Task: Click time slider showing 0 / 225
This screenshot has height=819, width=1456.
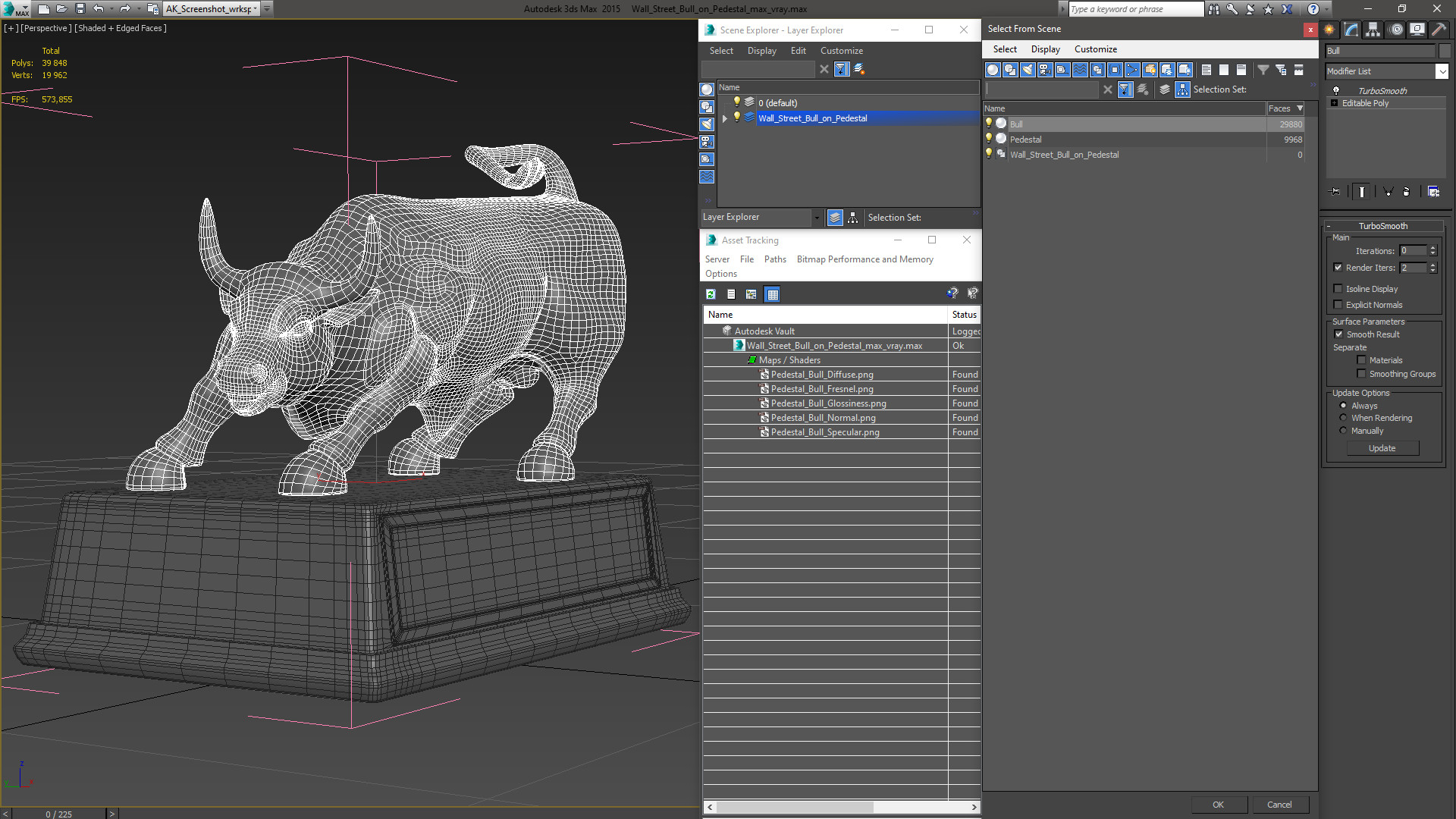Action: [58, 814]
